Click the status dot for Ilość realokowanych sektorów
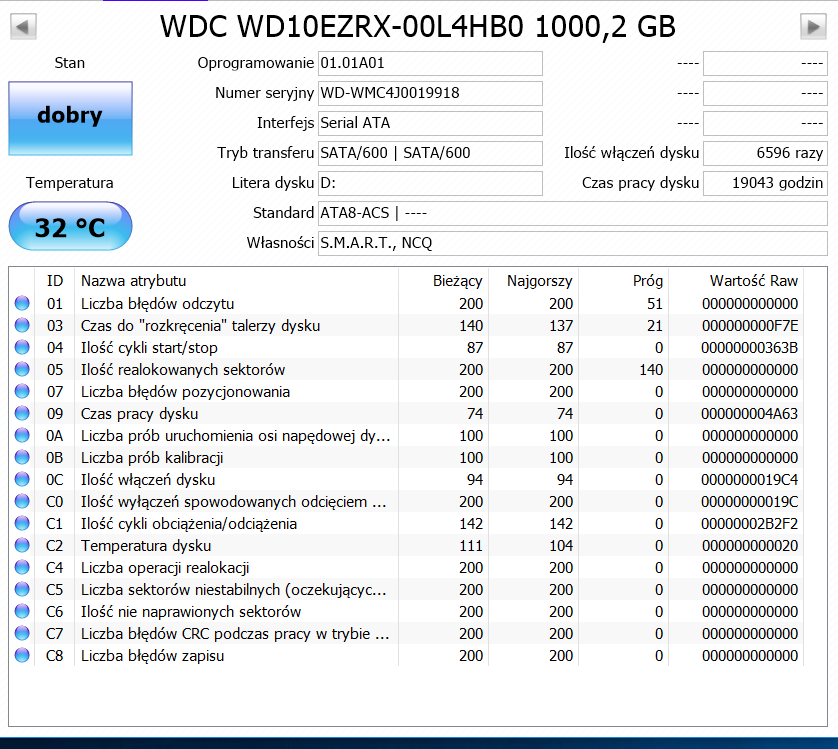The width and height of the screenshot is (838, 749). pos(22,369)
